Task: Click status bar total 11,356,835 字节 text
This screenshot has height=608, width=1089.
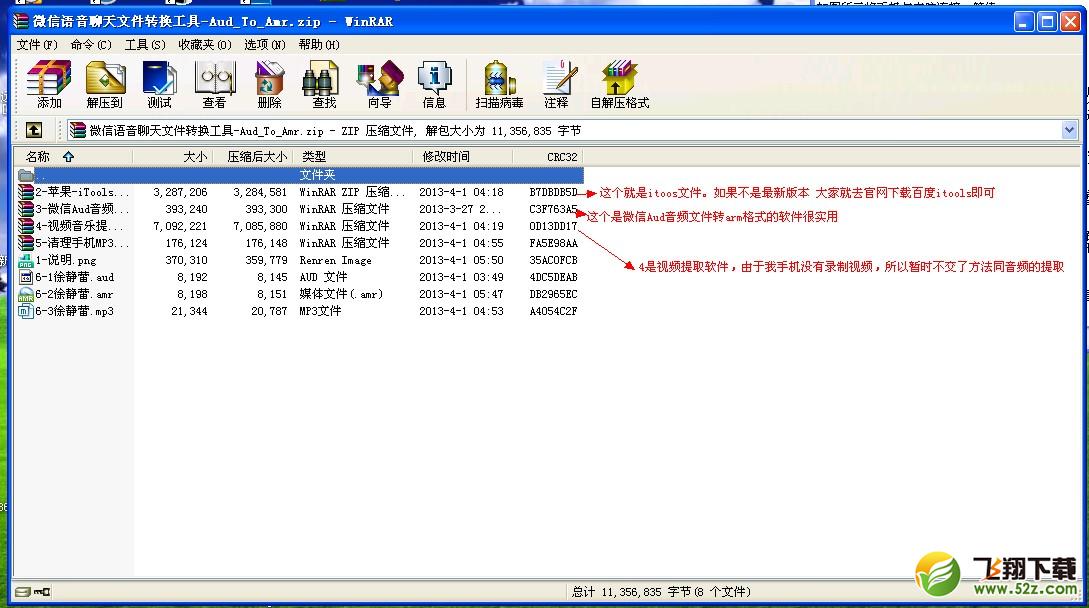Action: coord(660,591)
